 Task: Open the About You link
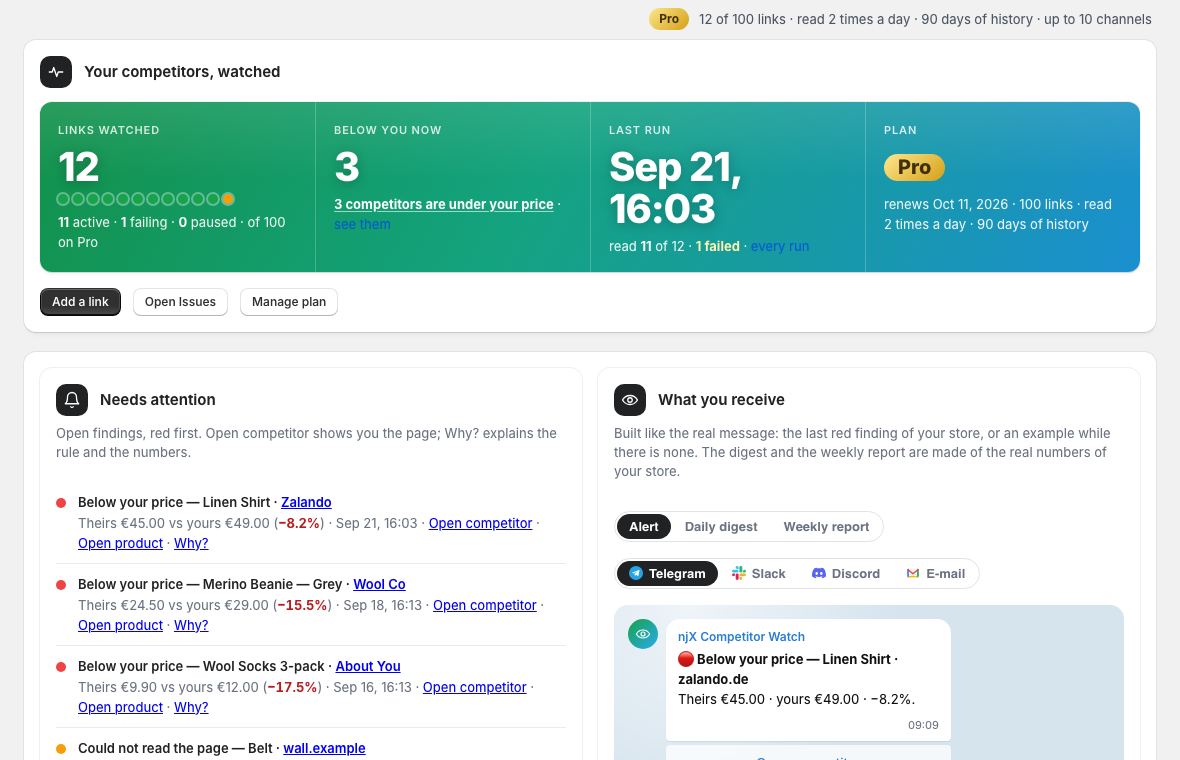tap(368, 667)
